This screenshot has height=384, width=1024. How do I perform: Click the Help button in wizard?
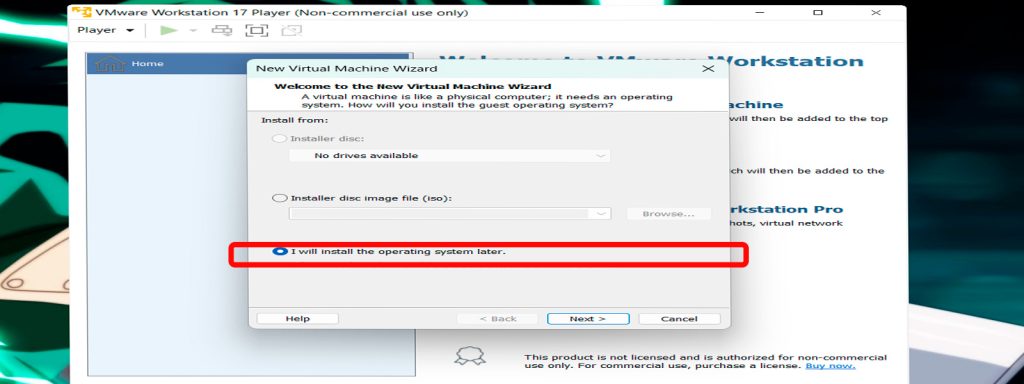coord(297,319)
